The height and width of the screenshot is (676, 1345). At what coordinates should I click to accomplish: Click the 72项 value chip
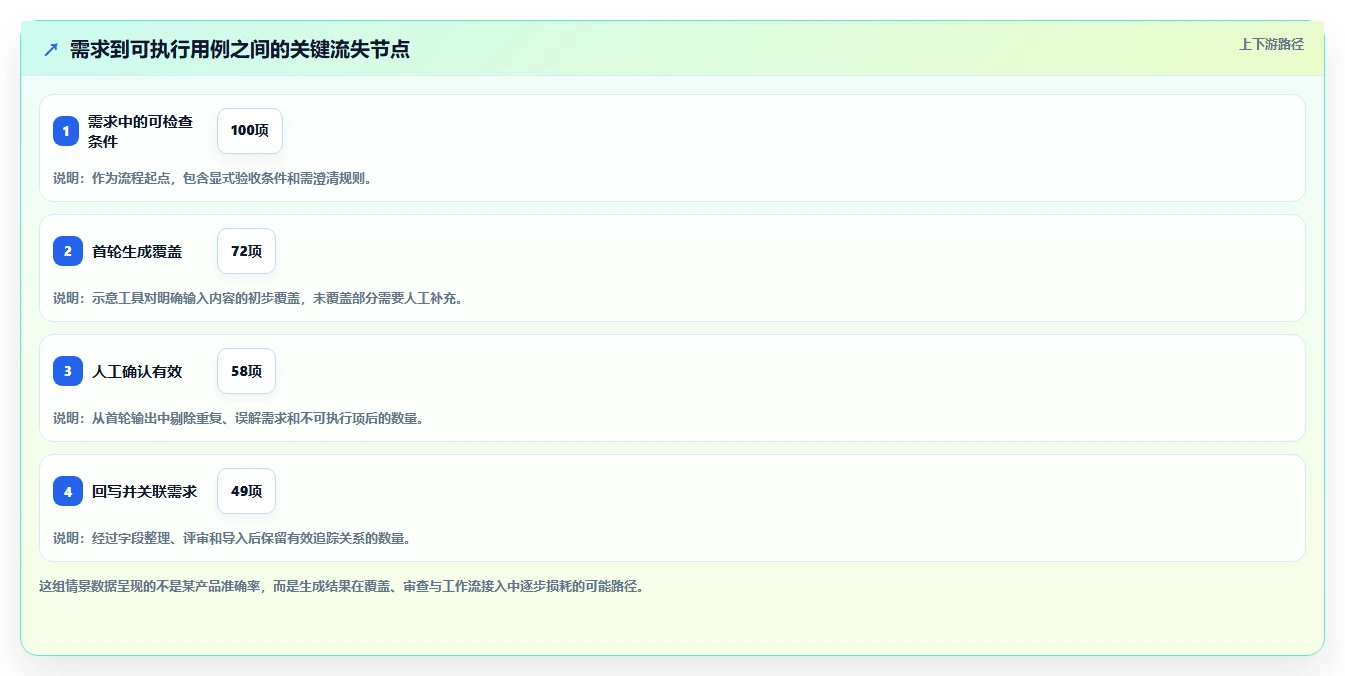tap(246, 251)
